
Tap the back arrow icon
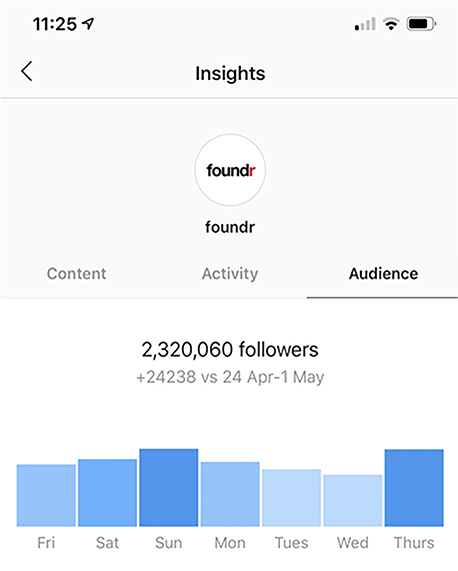pos(27,71)
